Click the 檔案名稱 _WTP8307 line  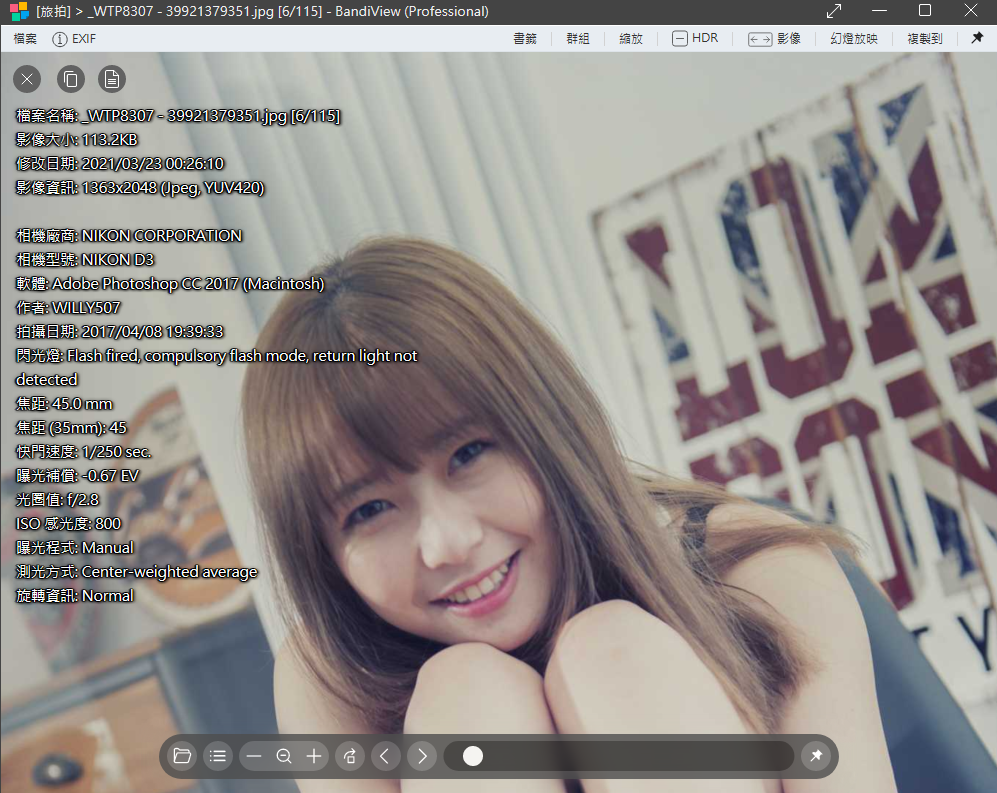178,116
